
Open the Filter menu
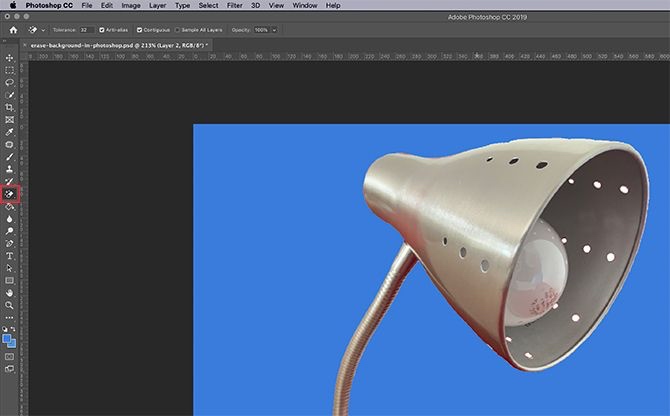[234, 5]
